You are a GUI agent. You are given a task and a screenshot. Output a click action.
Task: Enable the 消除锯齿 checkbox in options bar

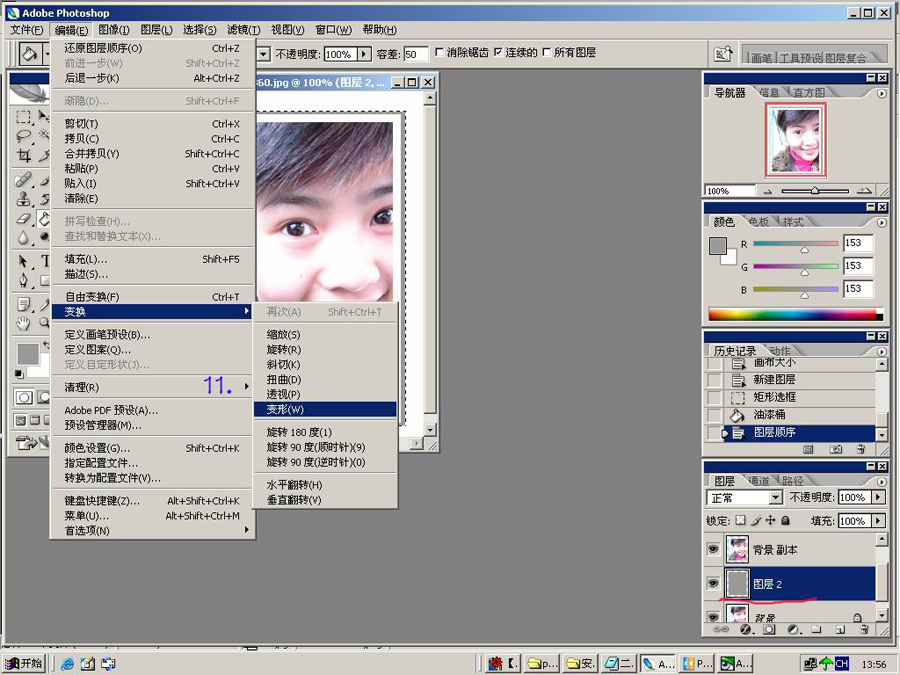440,54
